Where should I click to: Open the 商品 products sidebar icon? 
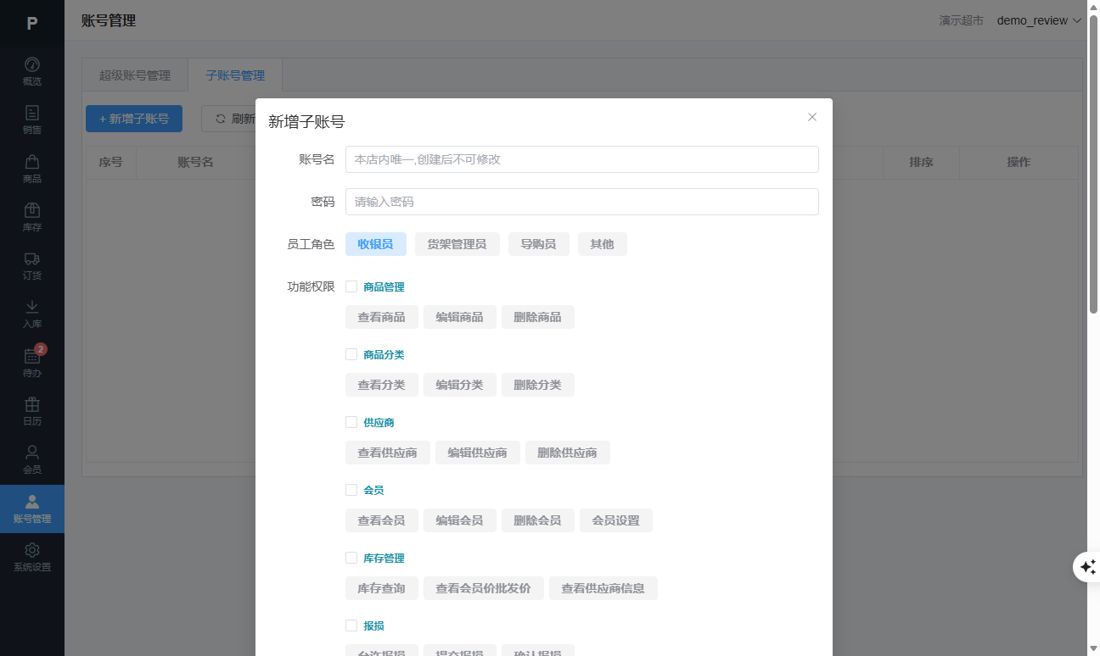tap(32, 168)
